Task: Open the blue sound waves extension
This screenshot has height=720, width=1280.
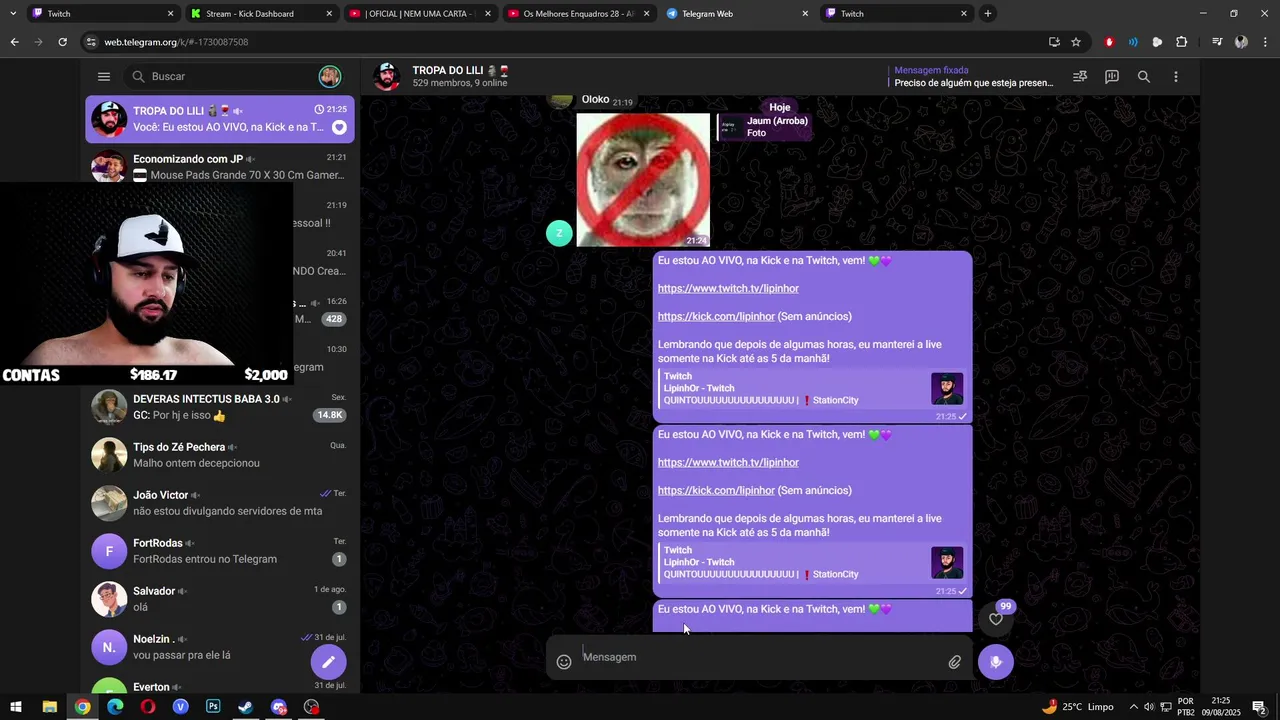Action: (1133, 42)
